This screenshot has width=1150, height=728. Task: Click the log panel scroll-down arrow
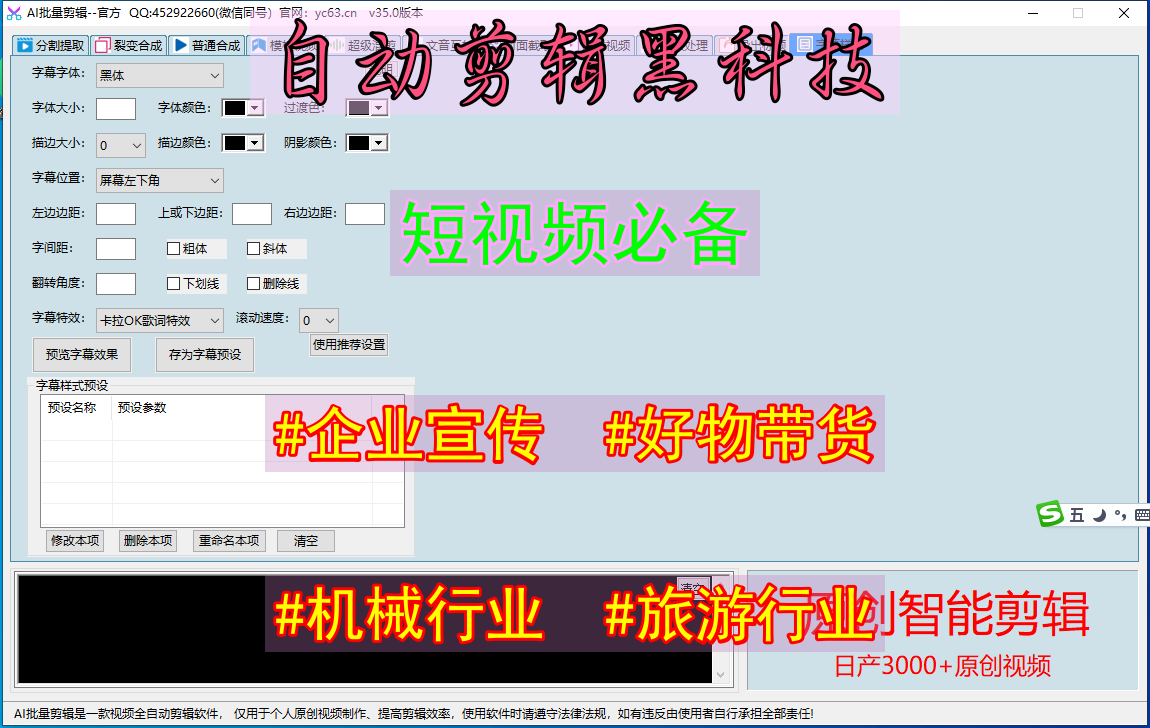(x=721, y=674)
